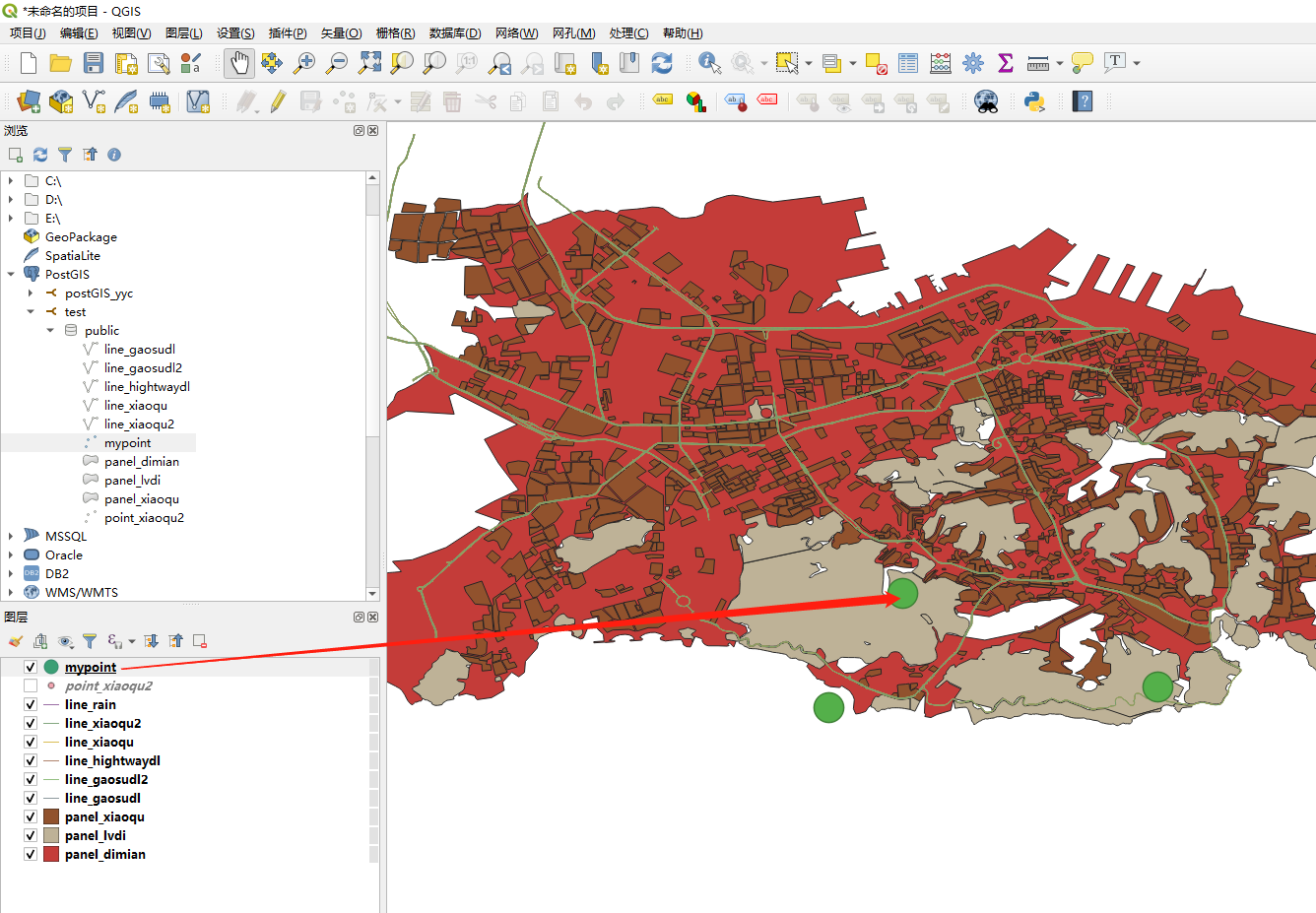Viewport: 1316px width, 913px height.
Task: Click the Identify Features icon
Action: (x=707, y=62)
